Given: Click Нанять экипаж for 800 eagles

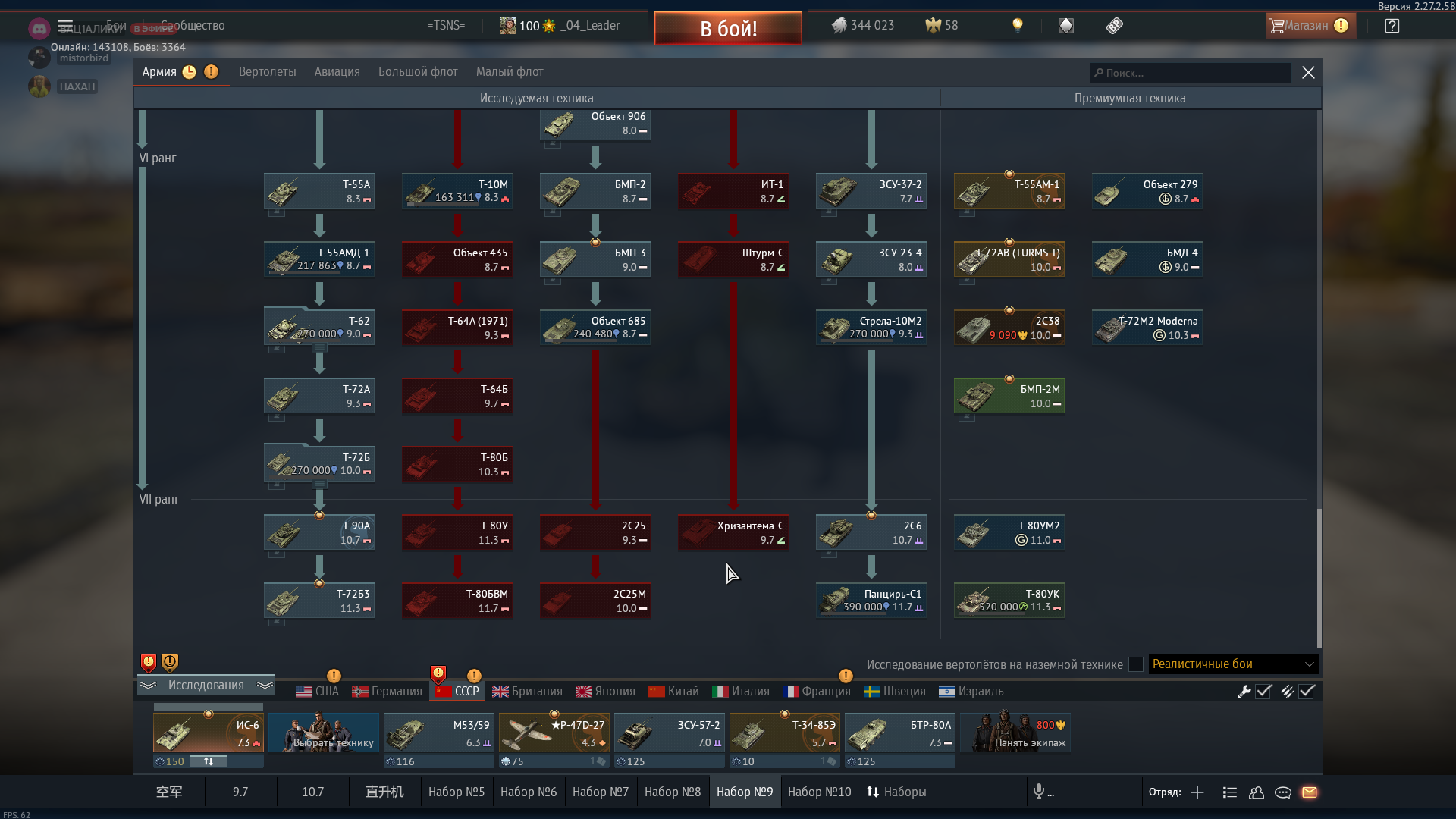Looking at the screenshot, I should click(x=1015, y=733).
